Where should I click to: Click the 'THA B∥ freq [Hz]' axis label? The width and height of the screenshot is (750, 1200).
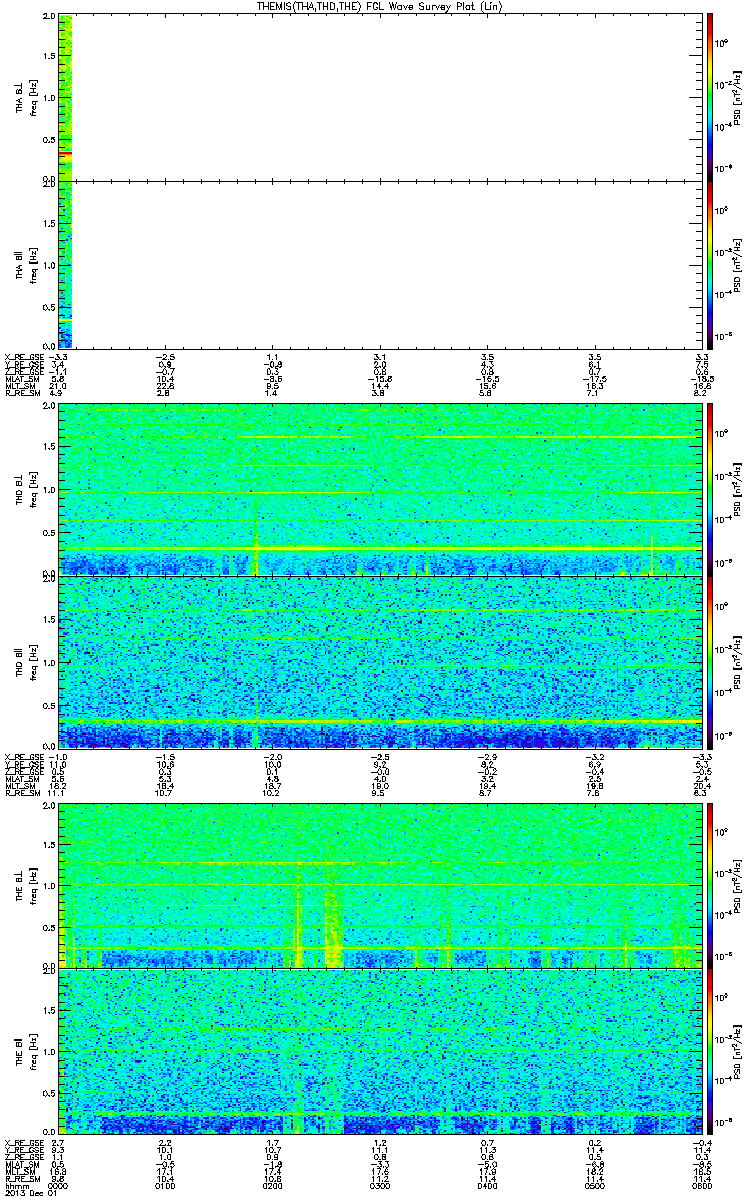point(26,264)
